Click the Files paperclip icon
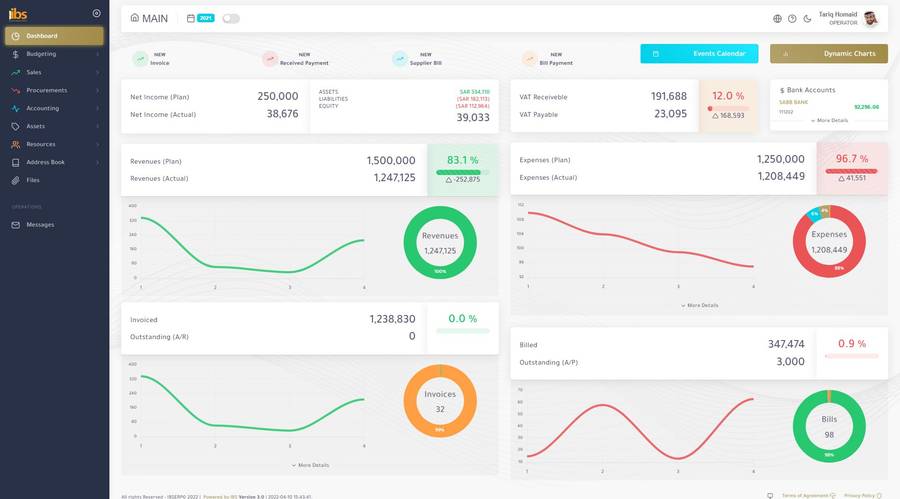 [x=15, y=180]
